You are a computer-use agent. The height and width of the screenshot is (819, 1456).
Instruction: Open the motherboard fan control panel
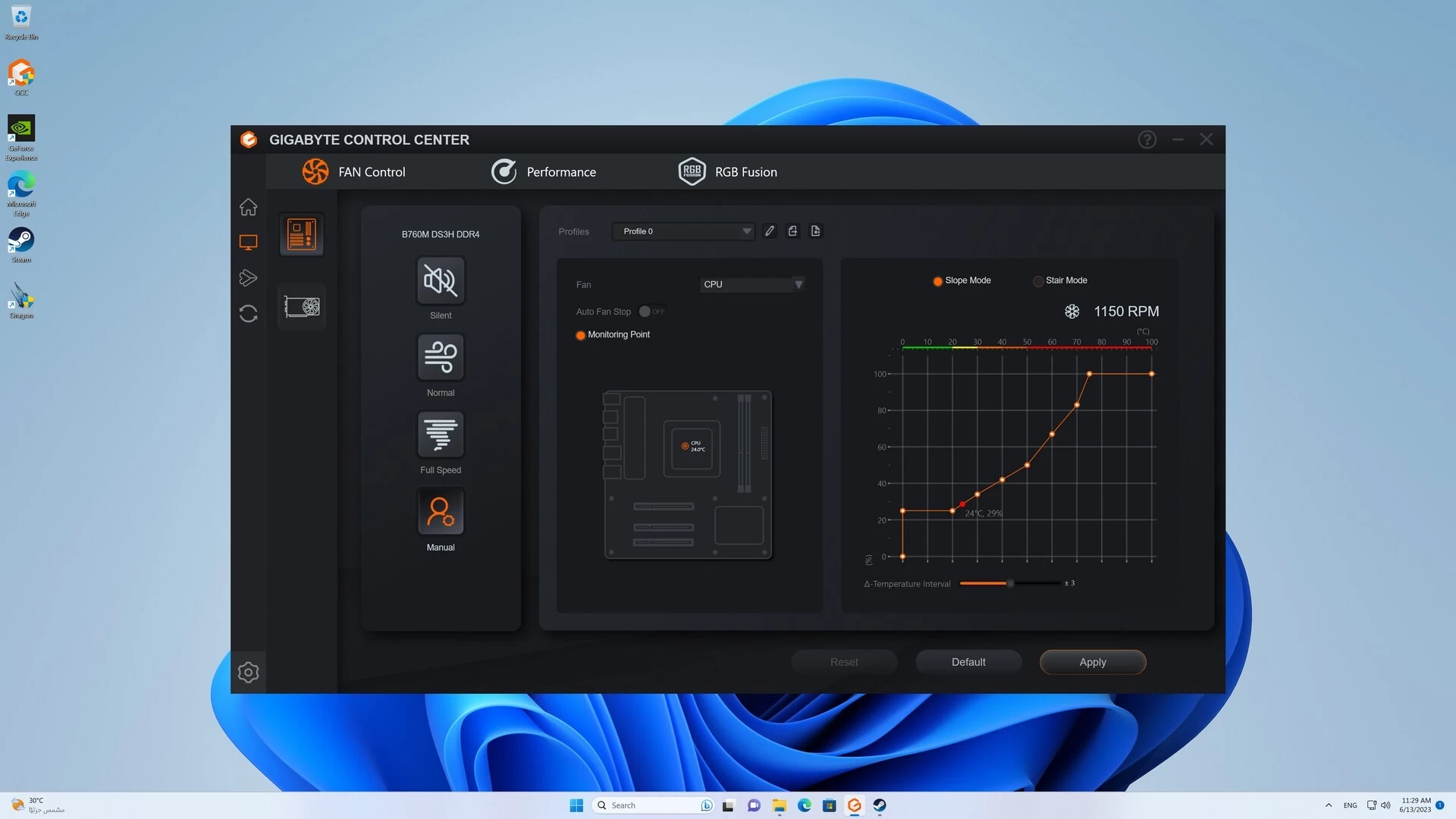(301, 234)
